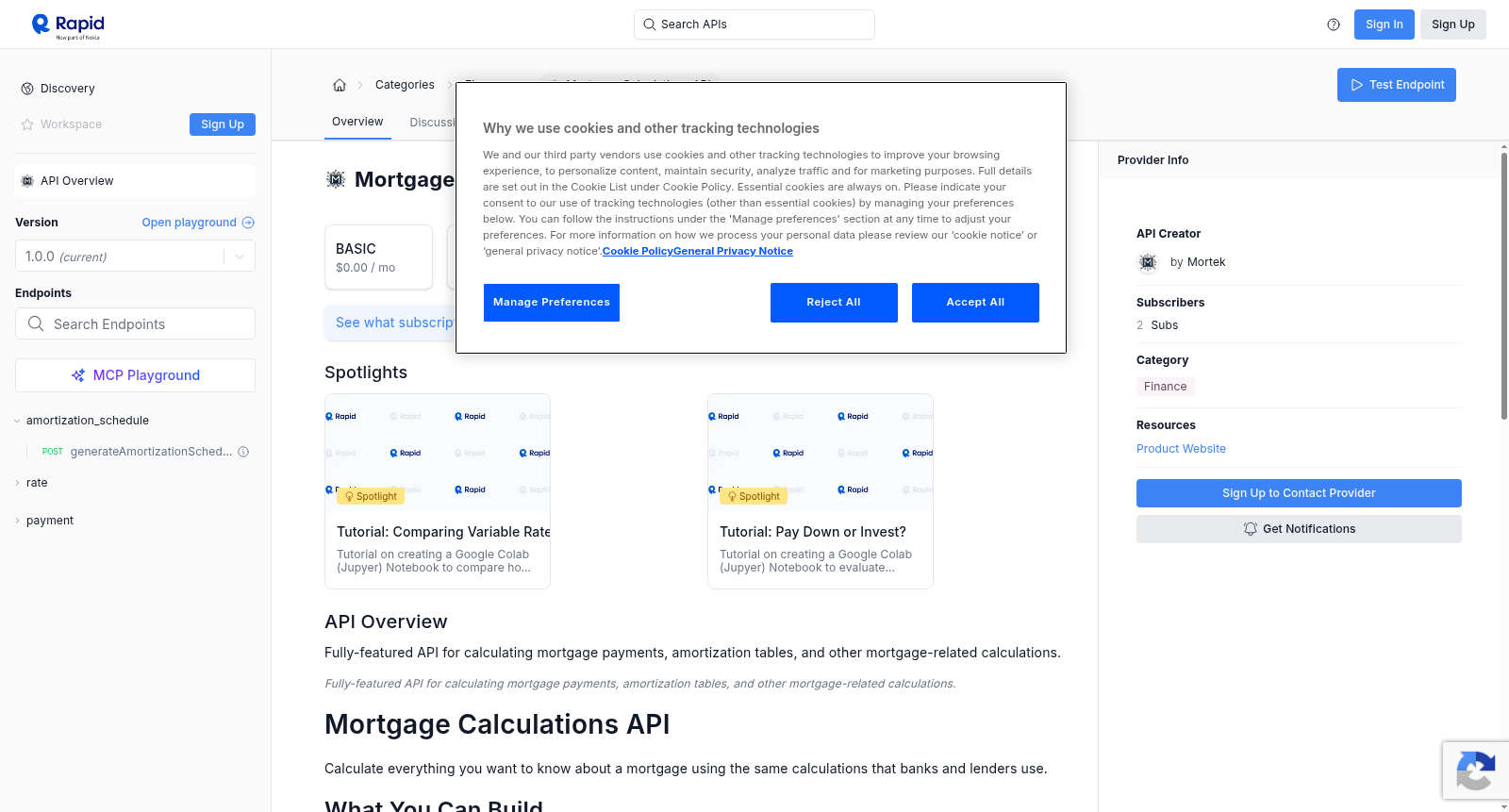
Task: Click the Open playground arrow icon
Action: click(248, 223)
